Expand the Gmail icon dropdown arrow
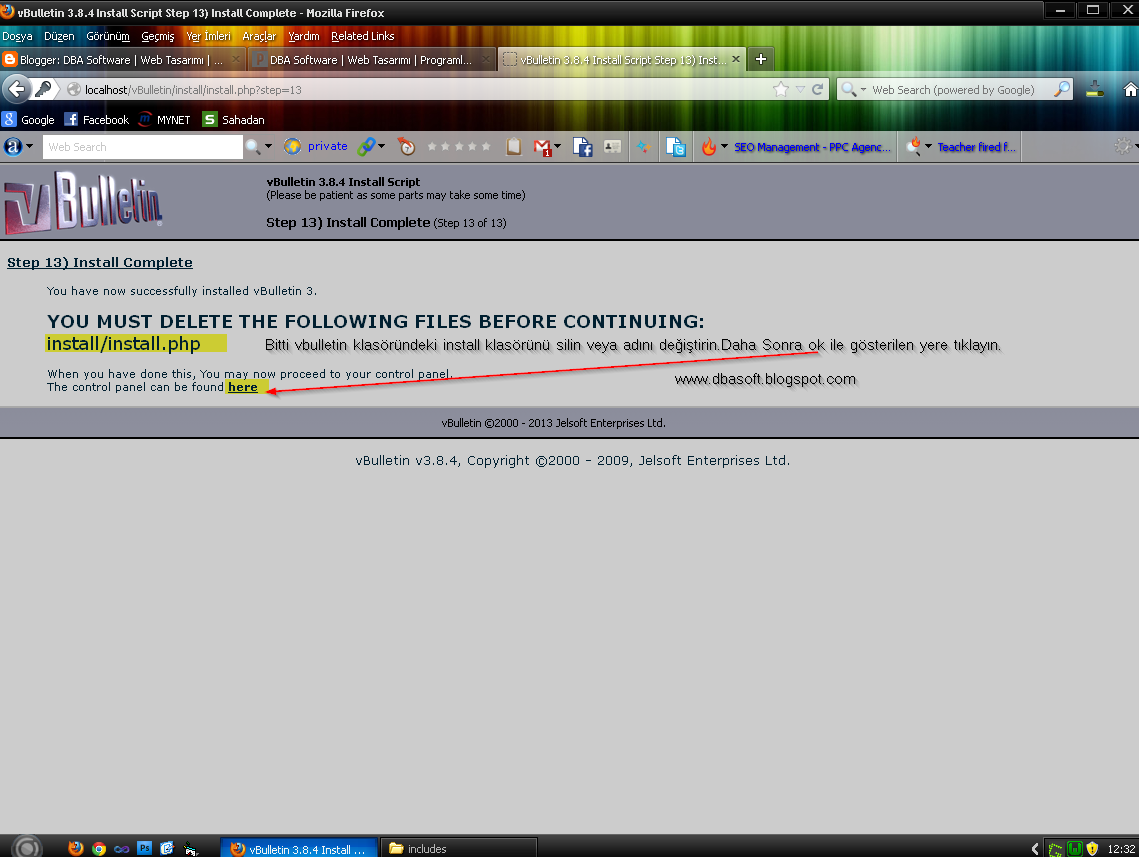Viewport: 1139px width, 857px height. [557, 147]
